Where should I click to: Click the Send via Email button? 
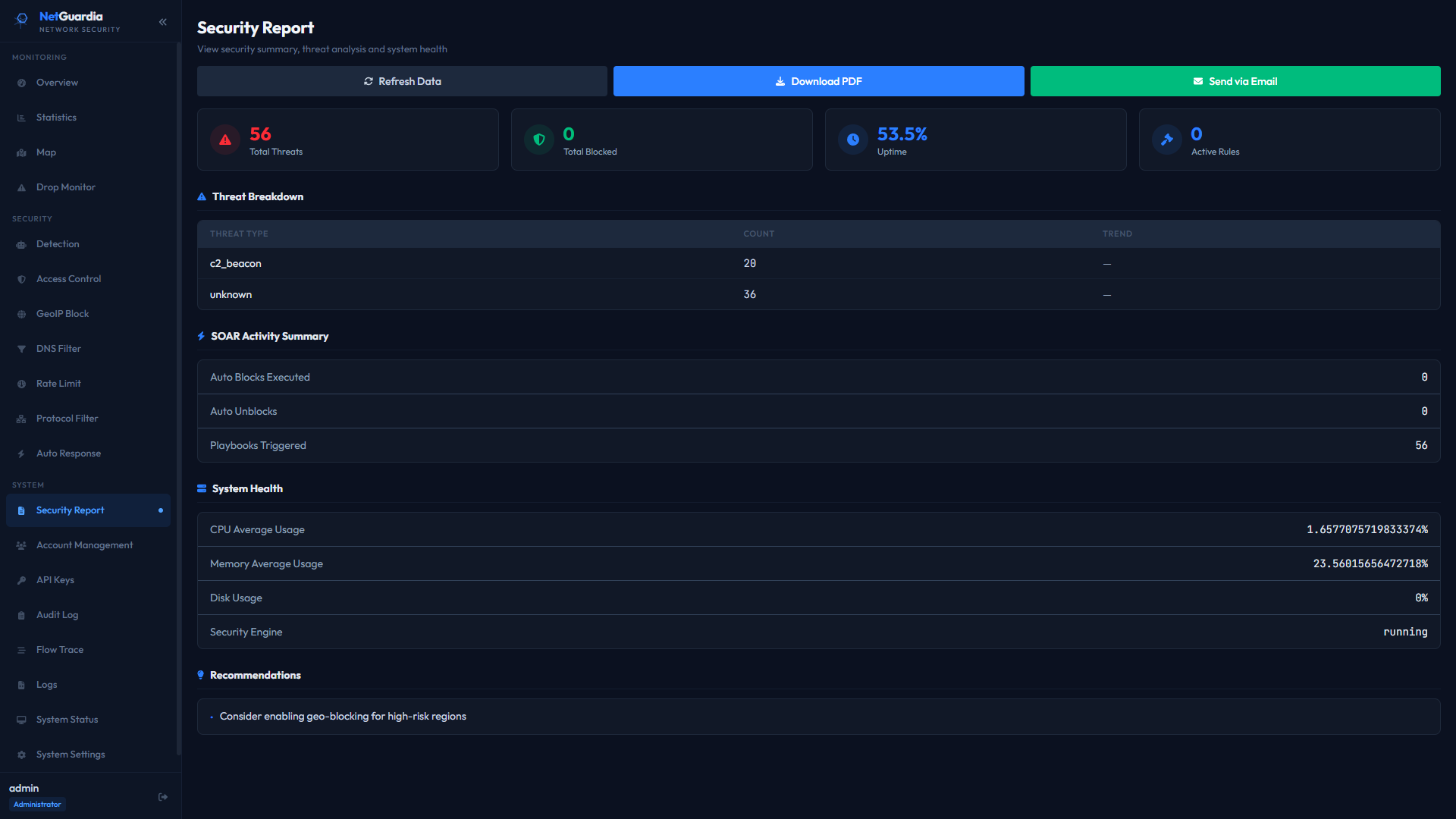tap(1235, 81)
